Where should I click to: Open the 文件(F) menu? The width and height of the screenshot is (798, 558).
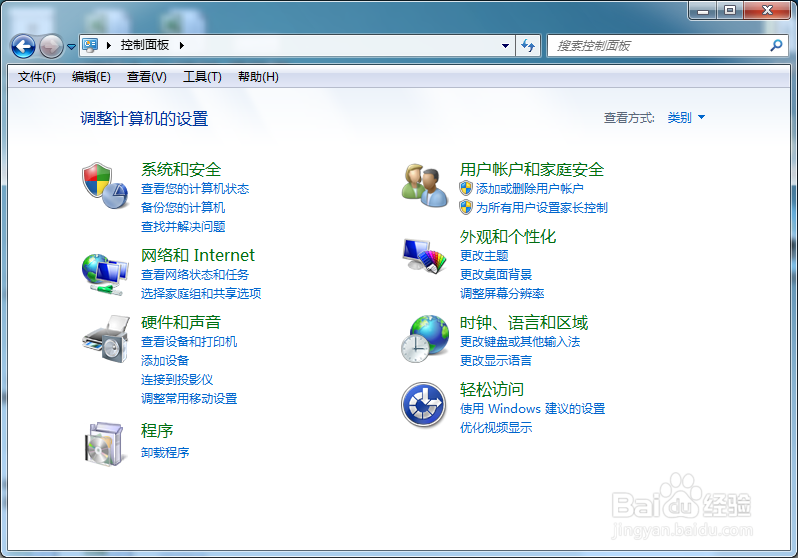(37, 77)
